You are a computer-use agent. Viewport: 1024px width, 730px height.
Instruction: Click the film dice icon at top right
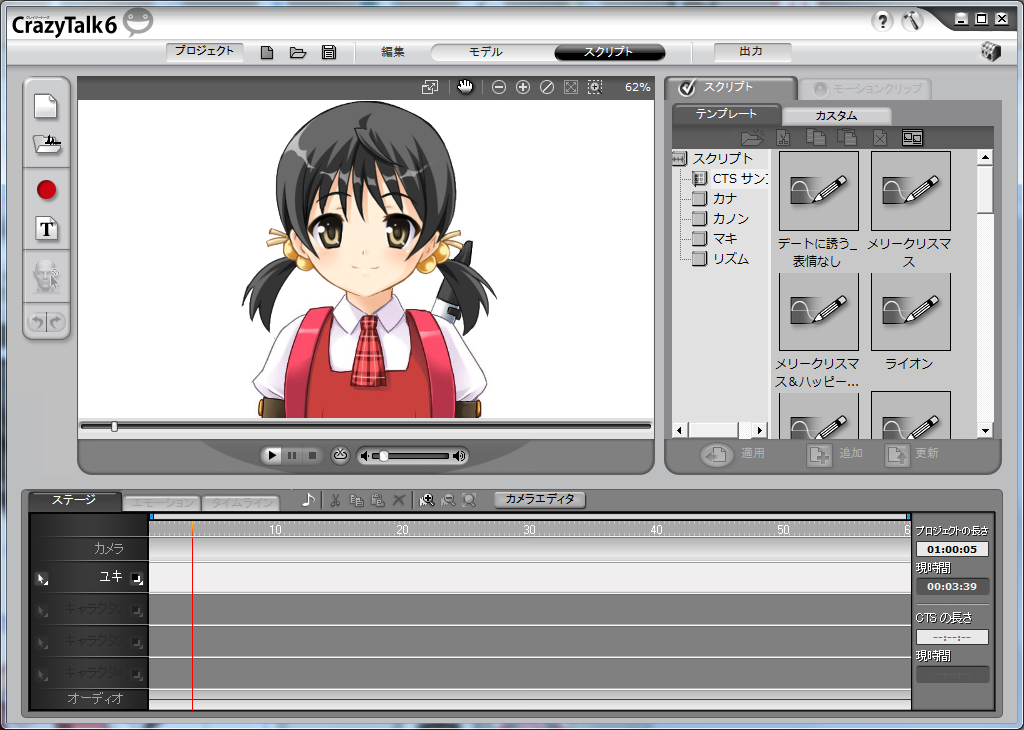[991, 52]
